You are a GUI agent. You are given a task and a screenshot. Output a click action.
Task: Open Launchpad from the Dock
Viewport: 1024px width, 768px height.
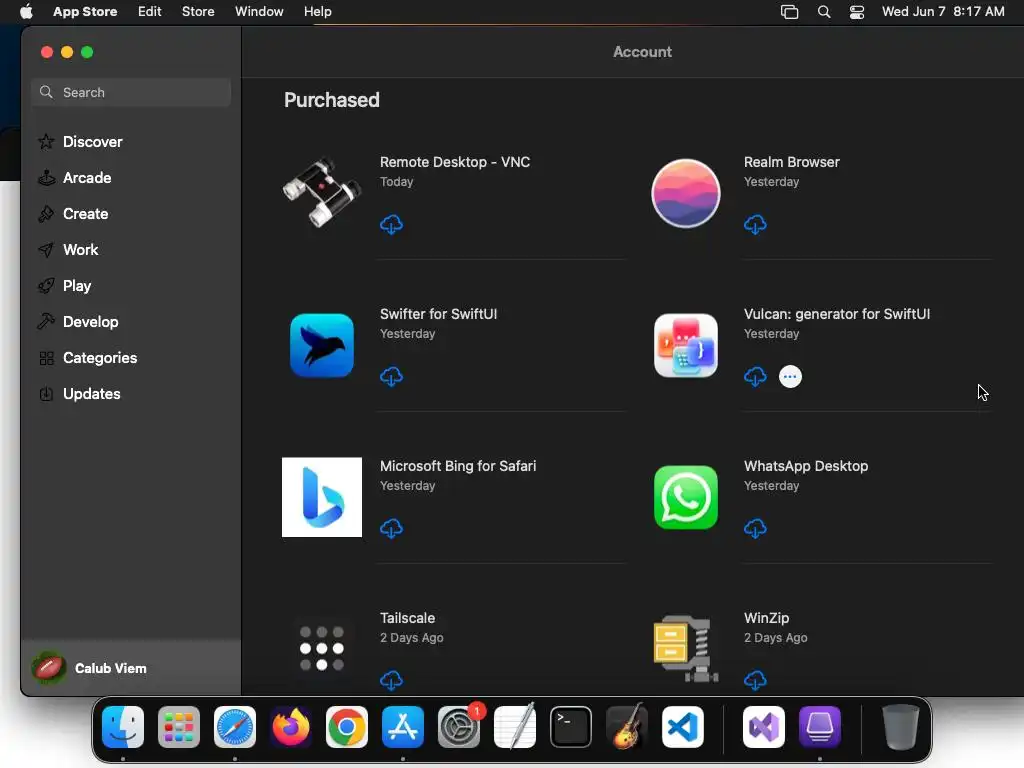click(179, 727)
